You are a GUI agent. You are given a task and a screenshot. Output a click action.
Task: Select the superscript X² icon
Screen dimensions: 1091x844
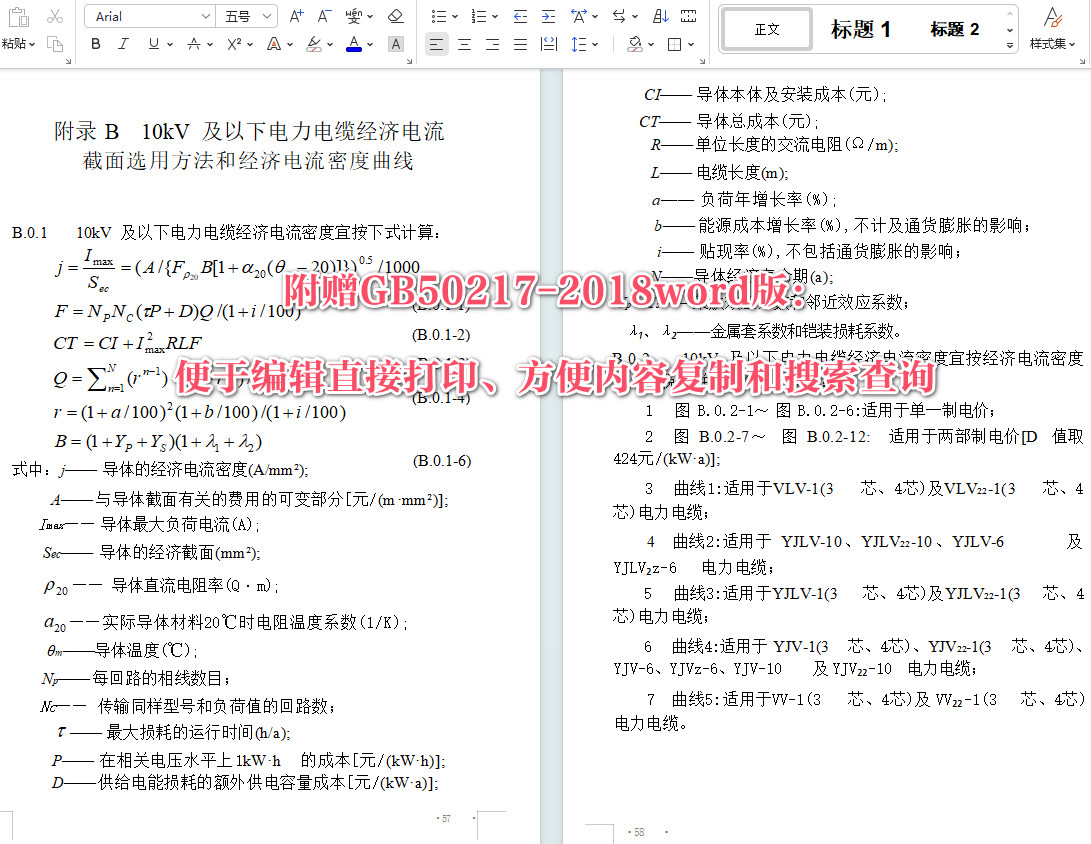click(x=234, y=44)
